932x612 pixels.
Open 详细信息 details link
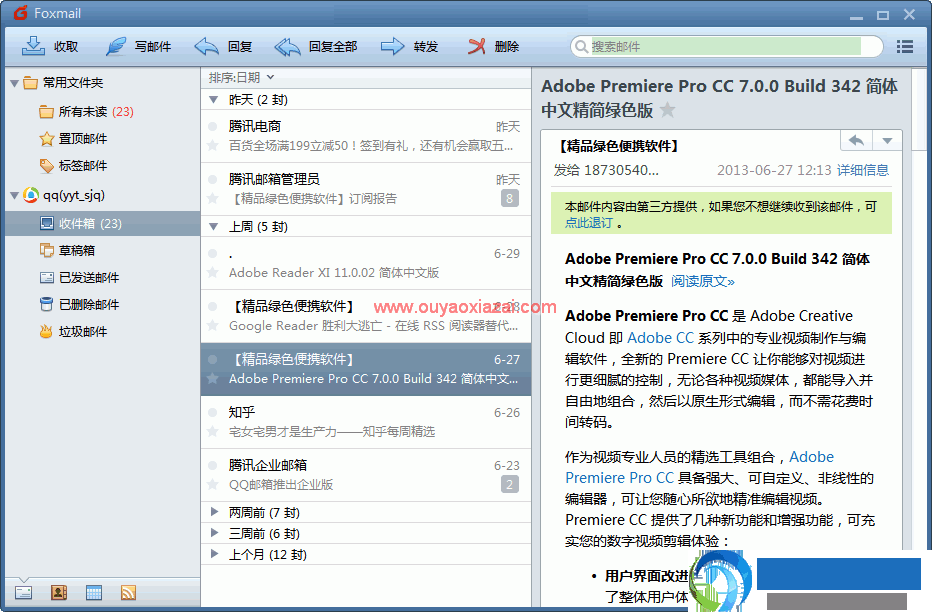click(x=862, y=171)
